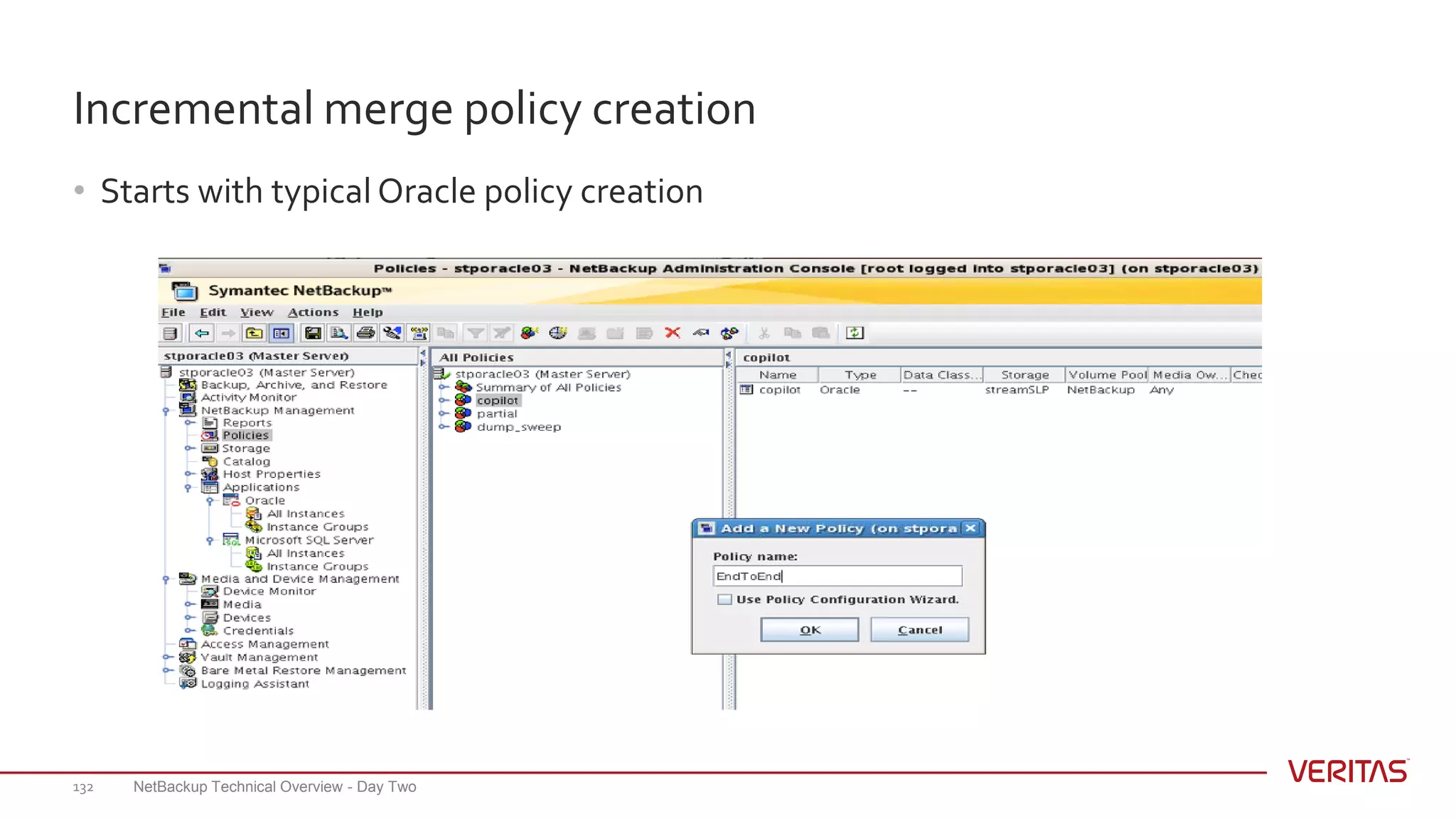Click streamSLP storage cell in copilot row
Viewport: 1456px width, 819px height.
[1017, 390]
